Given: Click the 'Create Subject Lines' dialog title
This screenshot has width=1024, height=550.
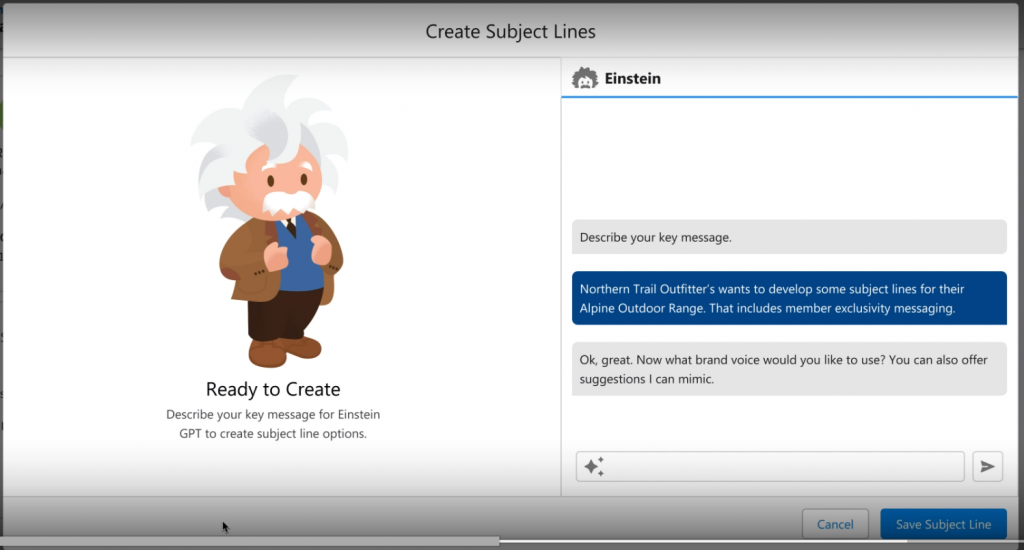Looking at the screenshot, I should [510, 31].
